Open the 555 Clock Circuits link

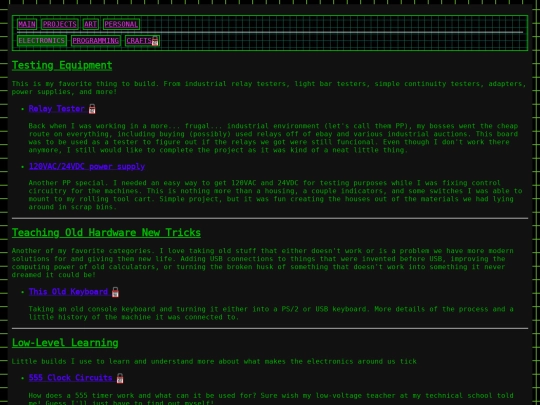71,378
